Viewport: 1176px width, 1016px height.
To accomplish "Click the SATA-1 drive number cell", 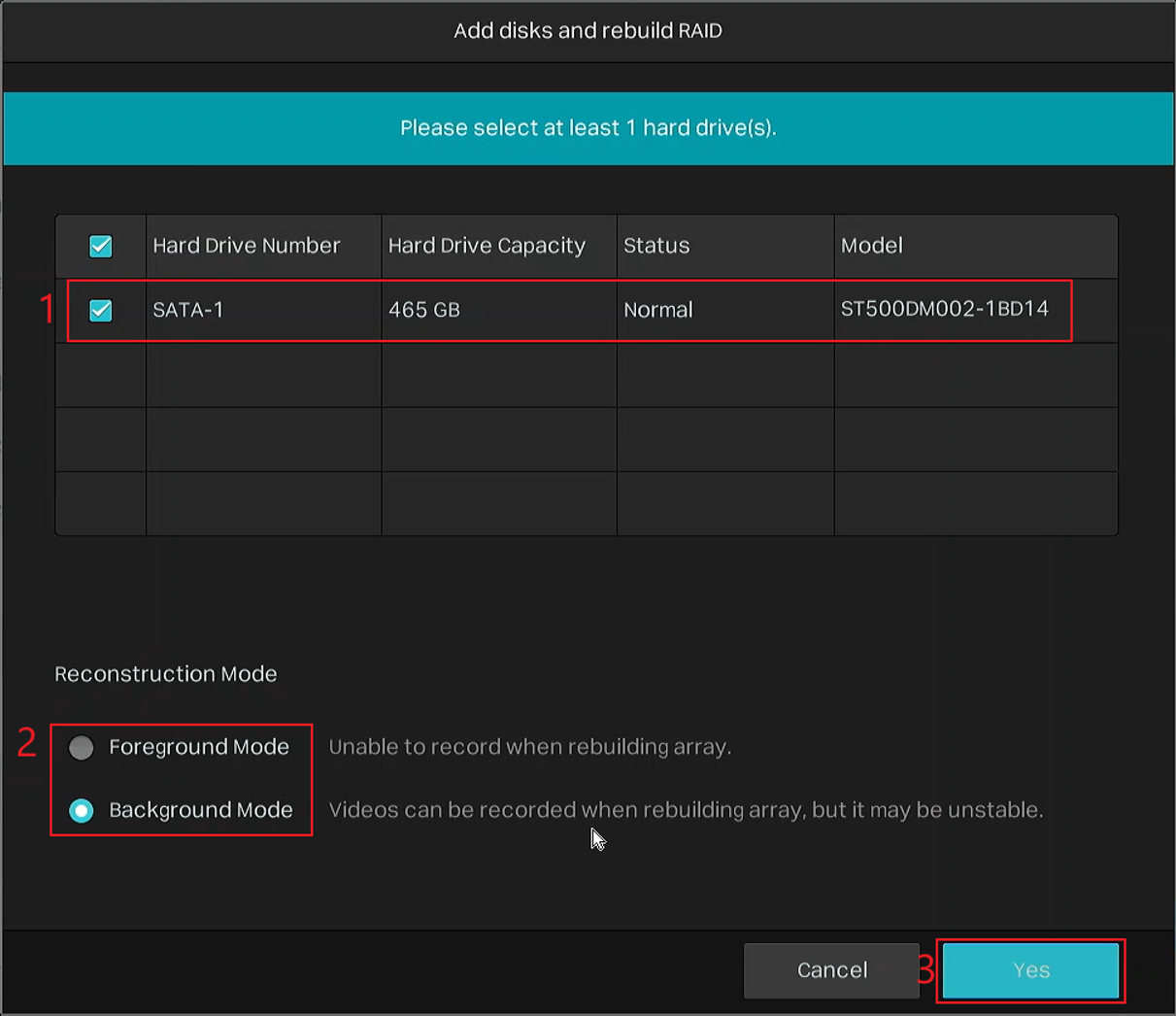I will pos(263,311).
